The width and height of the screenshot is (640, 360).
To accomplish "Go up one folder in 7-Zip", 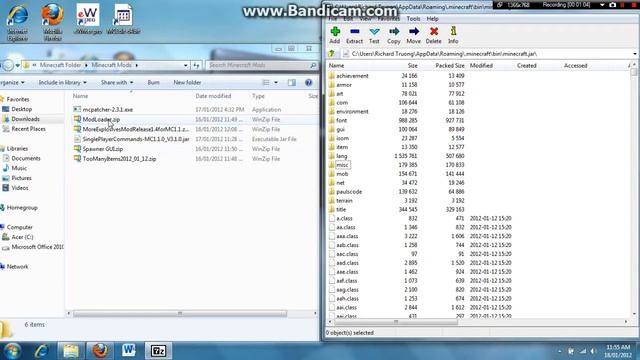I will 332,53.
